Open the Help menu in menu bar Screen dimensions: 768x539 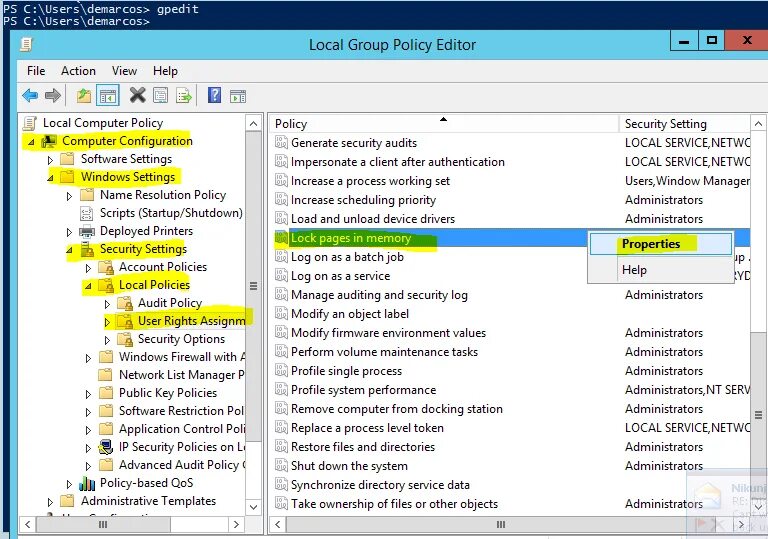click(165, 71)
